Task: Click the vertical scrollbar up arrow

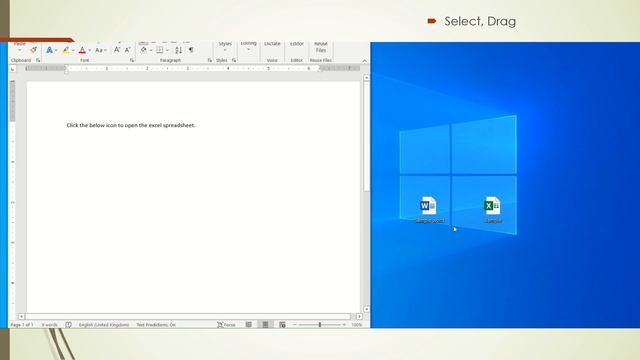Action: pyautogui.click(x=366, y=77)
